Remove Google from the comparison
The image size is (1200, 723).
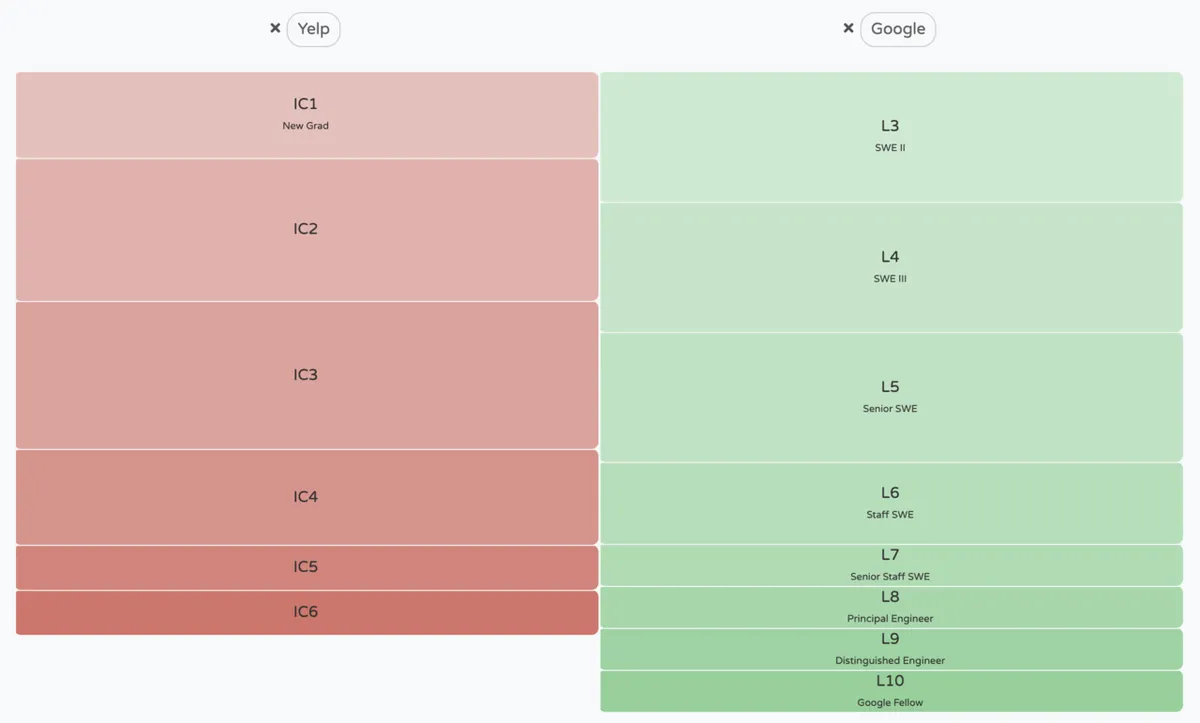coord(848,28)
